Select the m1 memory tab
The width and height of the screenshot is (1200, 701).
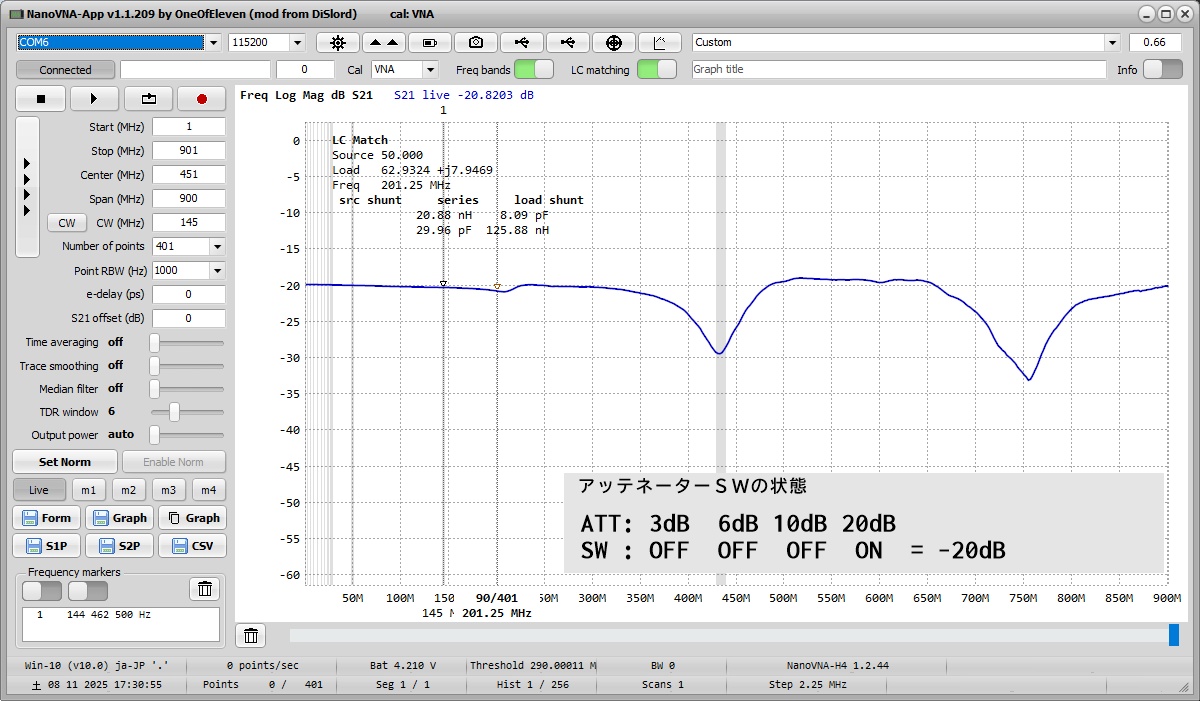pos(89,490)
